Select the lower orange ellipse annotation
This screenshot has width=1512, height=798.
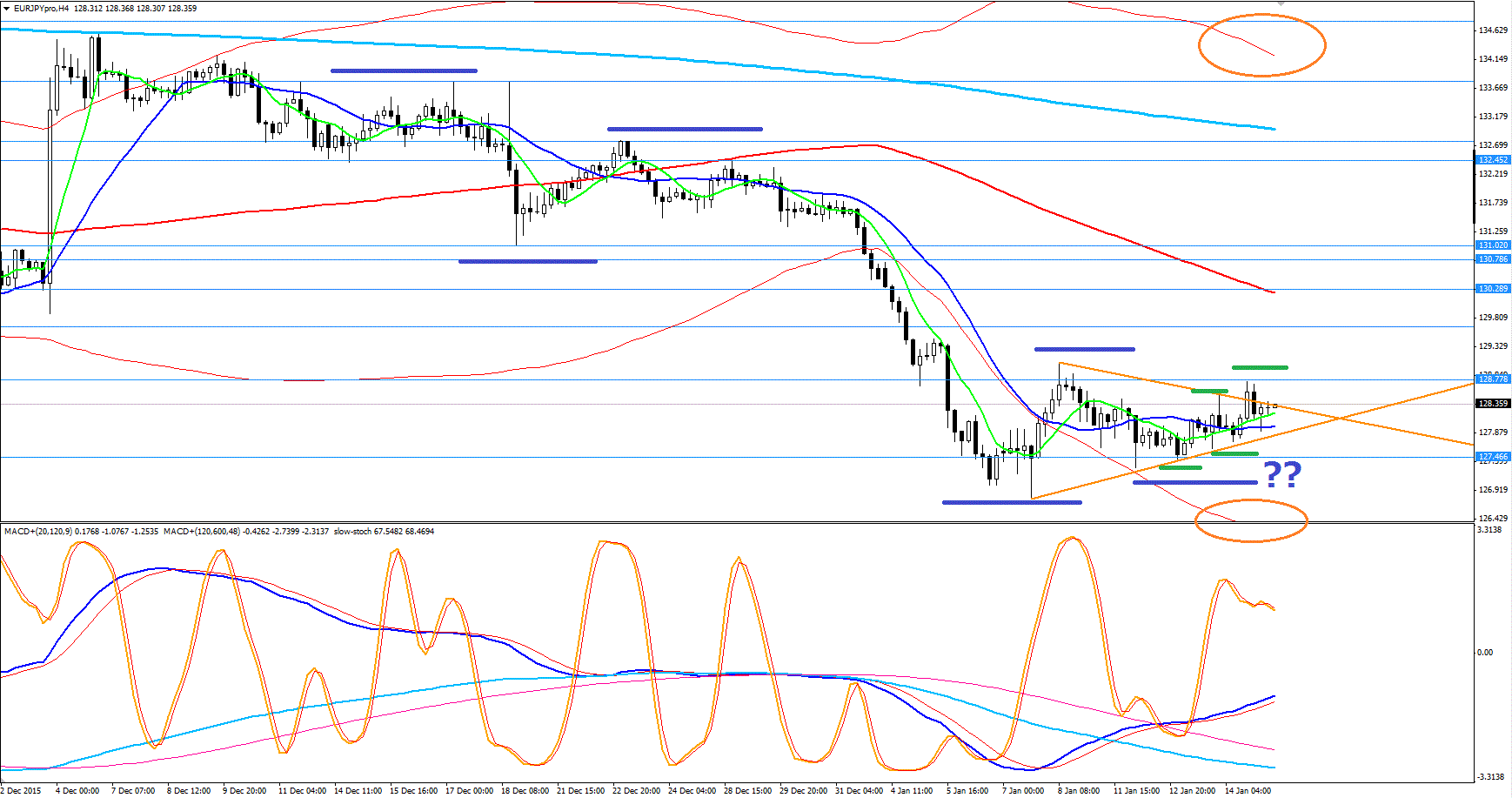pyautogui.click(x=1251, y=520)
